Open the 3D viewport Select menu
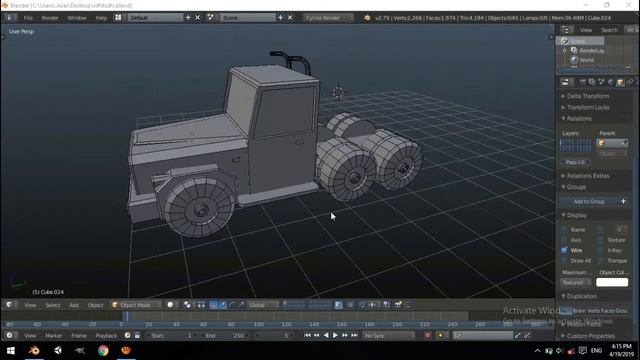This screenshot has width=640, height=360. pyautogui.click(x=52, y=305)
